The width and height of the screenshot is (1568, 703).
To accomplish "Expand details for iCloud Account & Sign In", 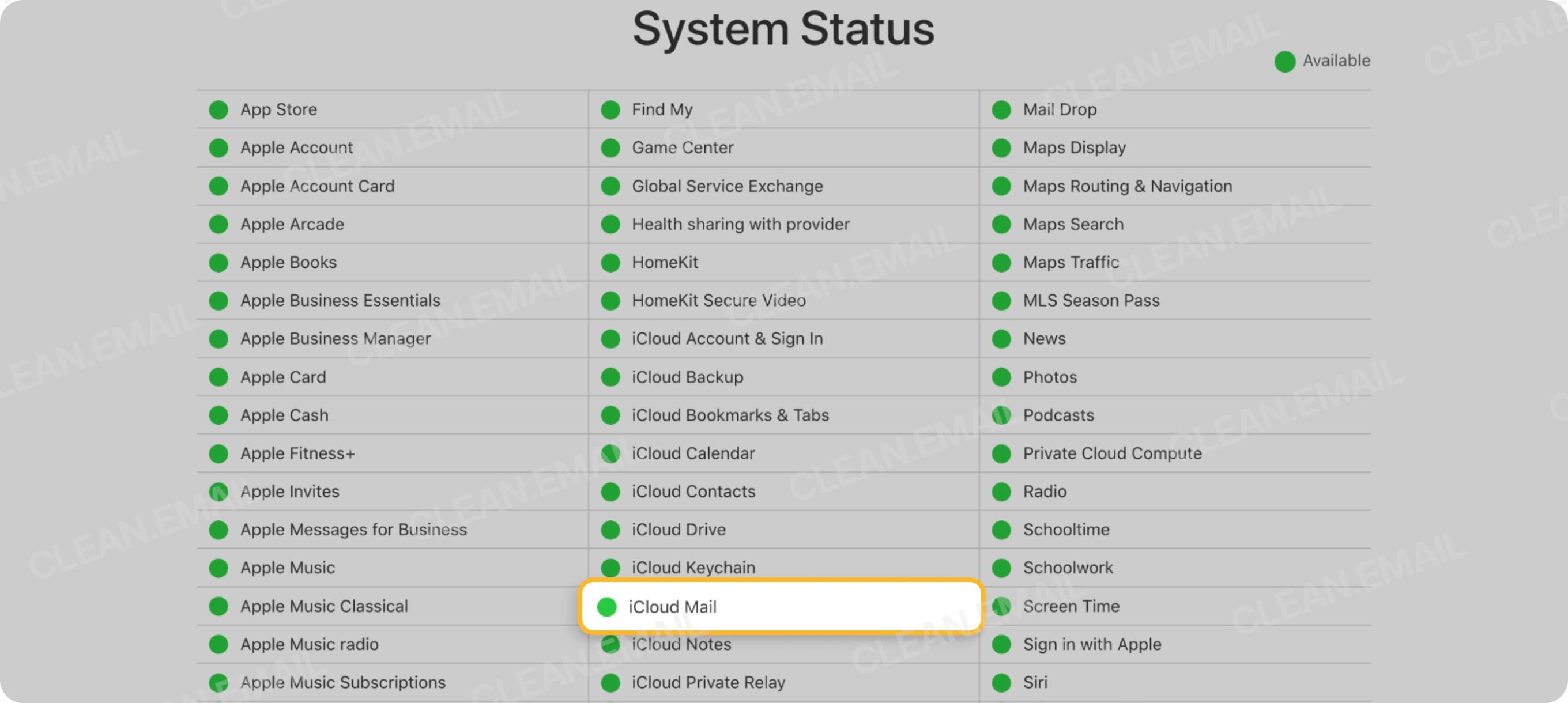I will [x=727, y=338].
